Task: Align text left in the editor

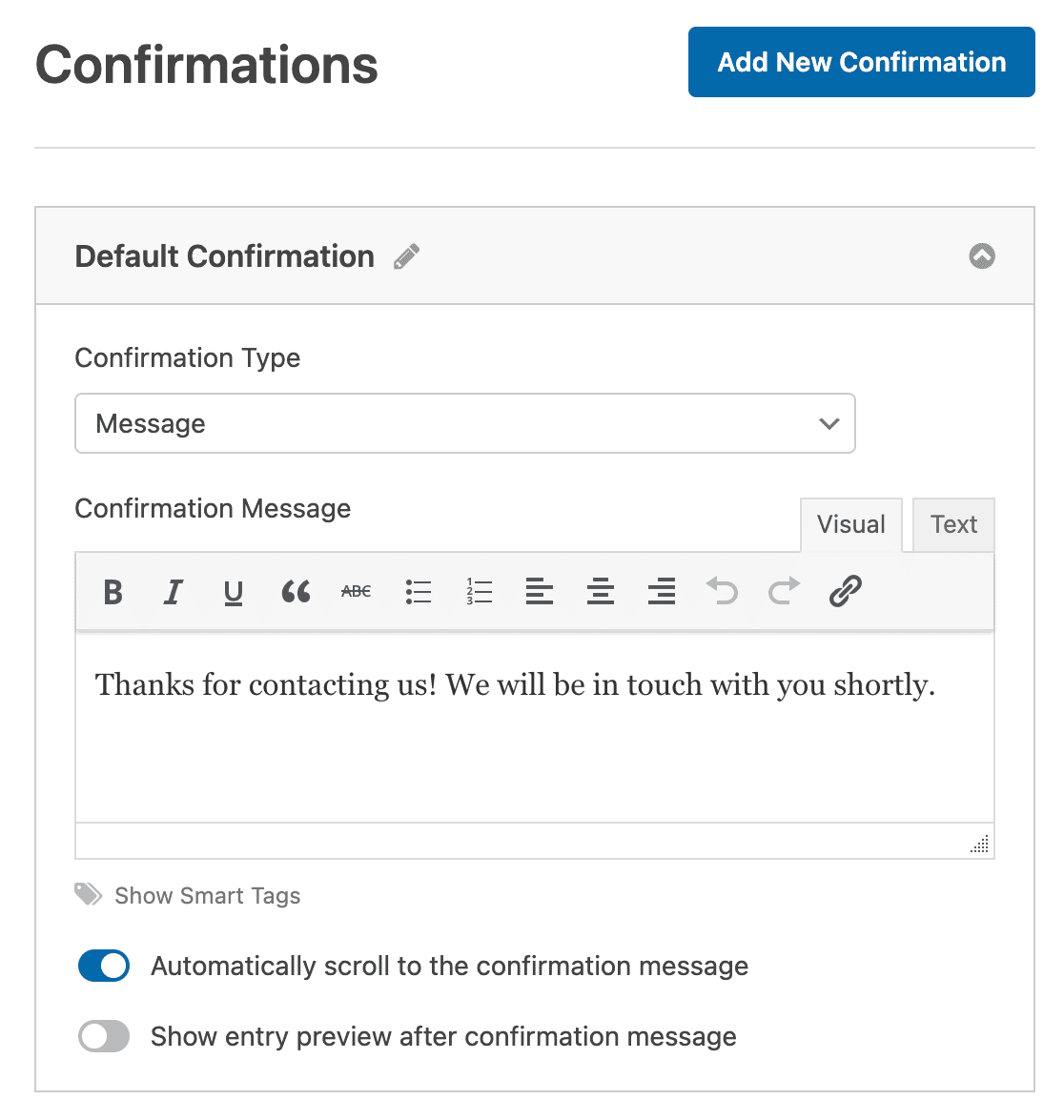Action: click(x=540, y=591)
